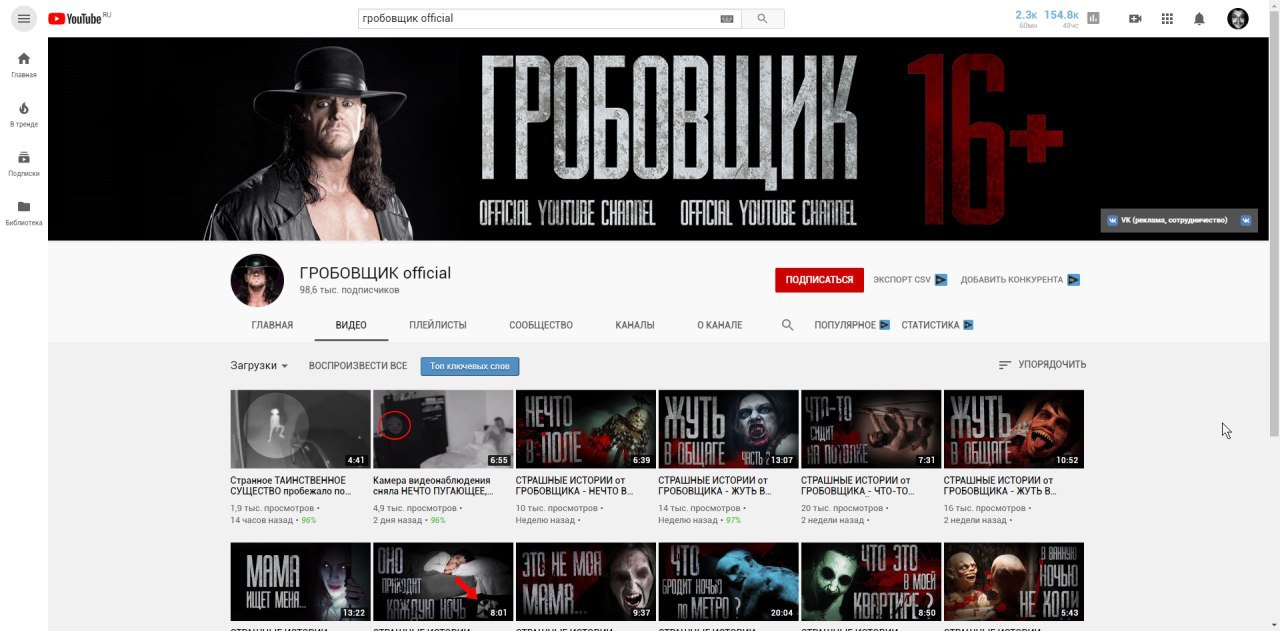Open the YouTube apps grid icon
1280x631 pixels.
click(1167, 18)
